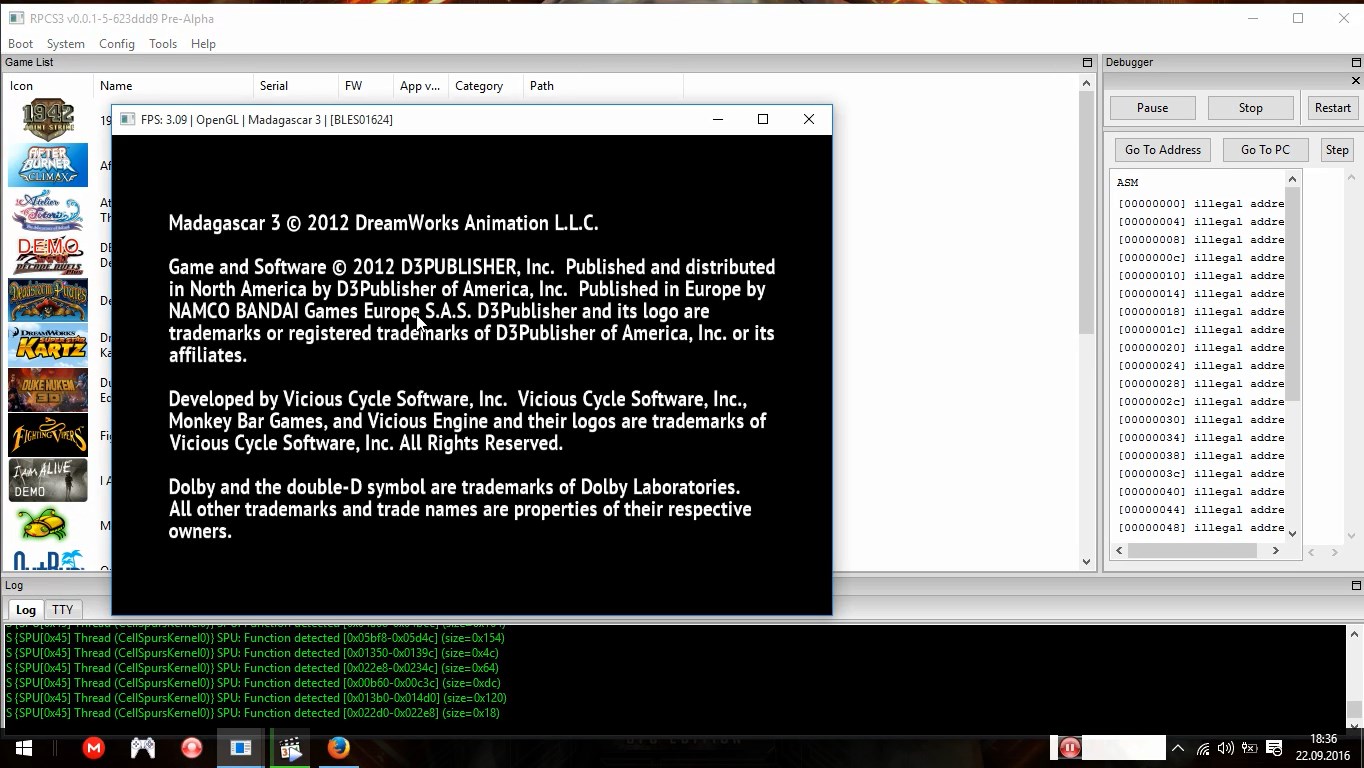
Task: Toggle the Debugger panel float button
Action: (1356, 62)
